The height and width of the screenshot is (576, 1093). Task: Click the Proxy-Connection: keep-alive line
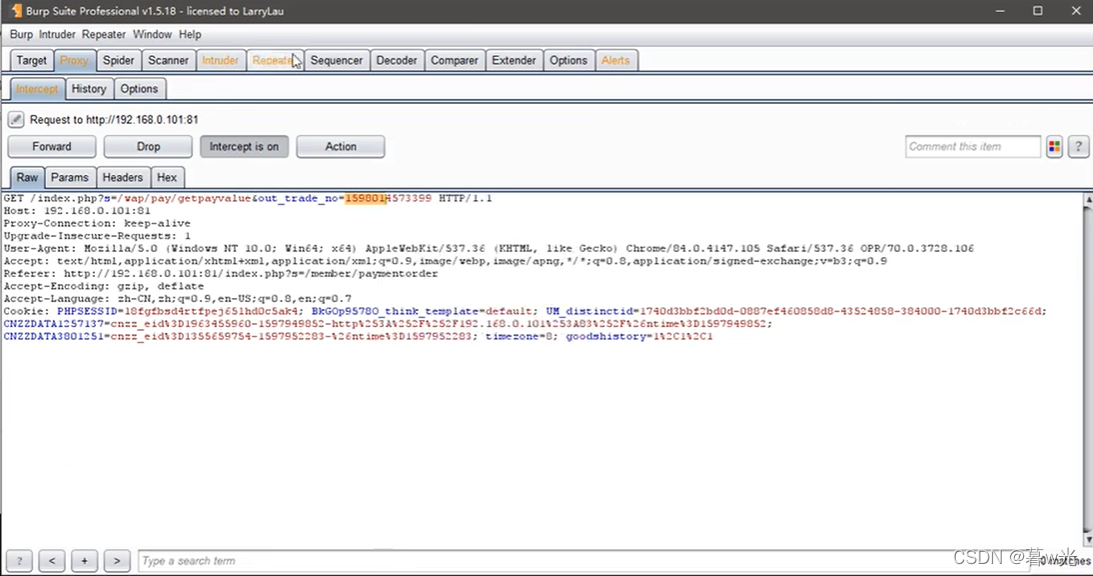(x=97, y=224)
